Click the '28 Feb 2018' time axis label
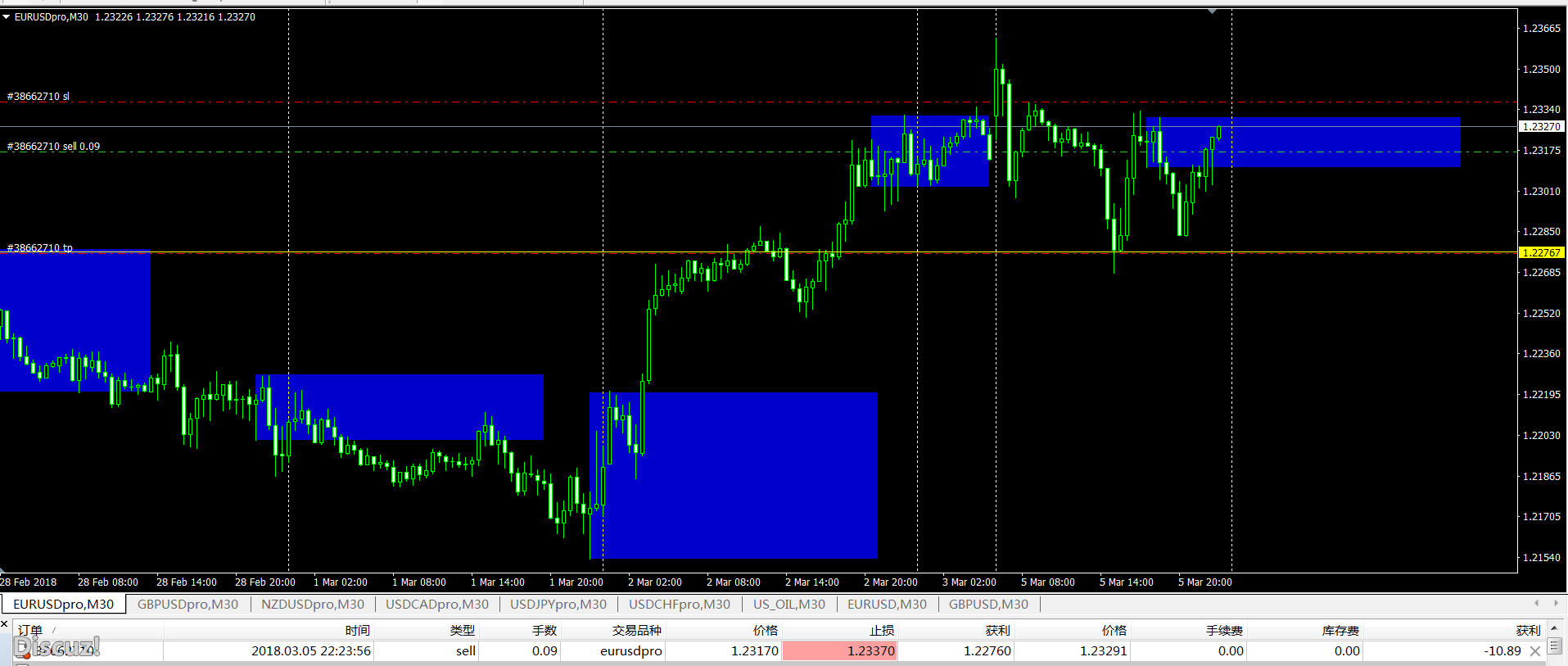1568x666 pixels. [29, 582]
